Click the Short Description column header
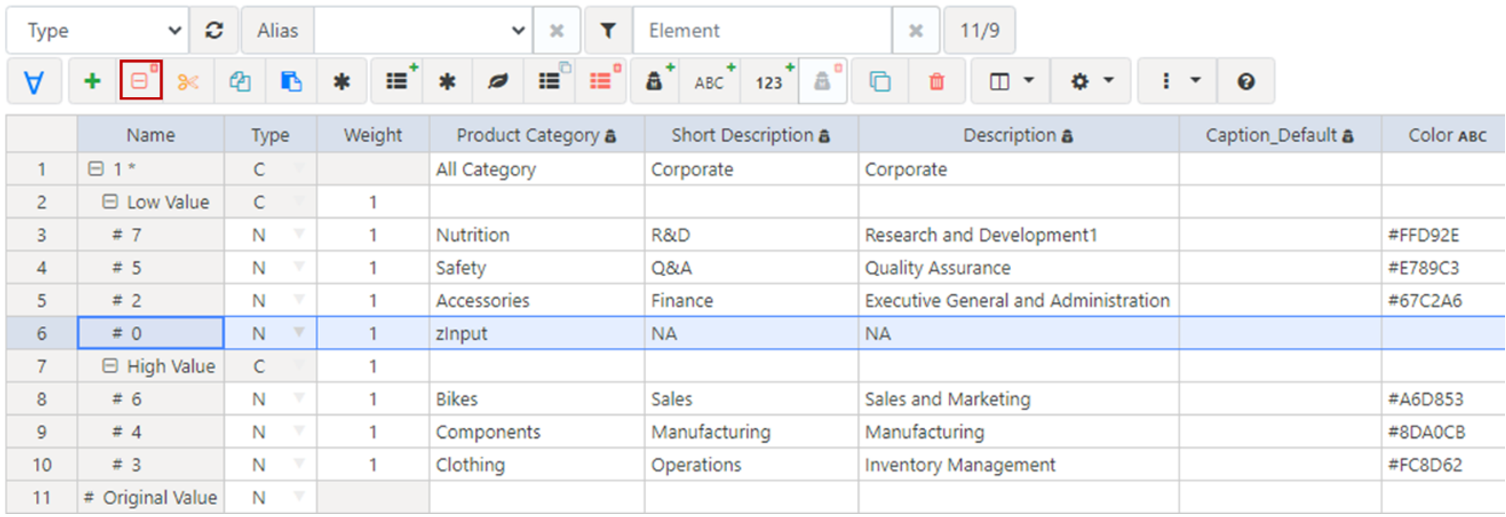This screenshot has width=1506, height=517. (x=751, y=135)
